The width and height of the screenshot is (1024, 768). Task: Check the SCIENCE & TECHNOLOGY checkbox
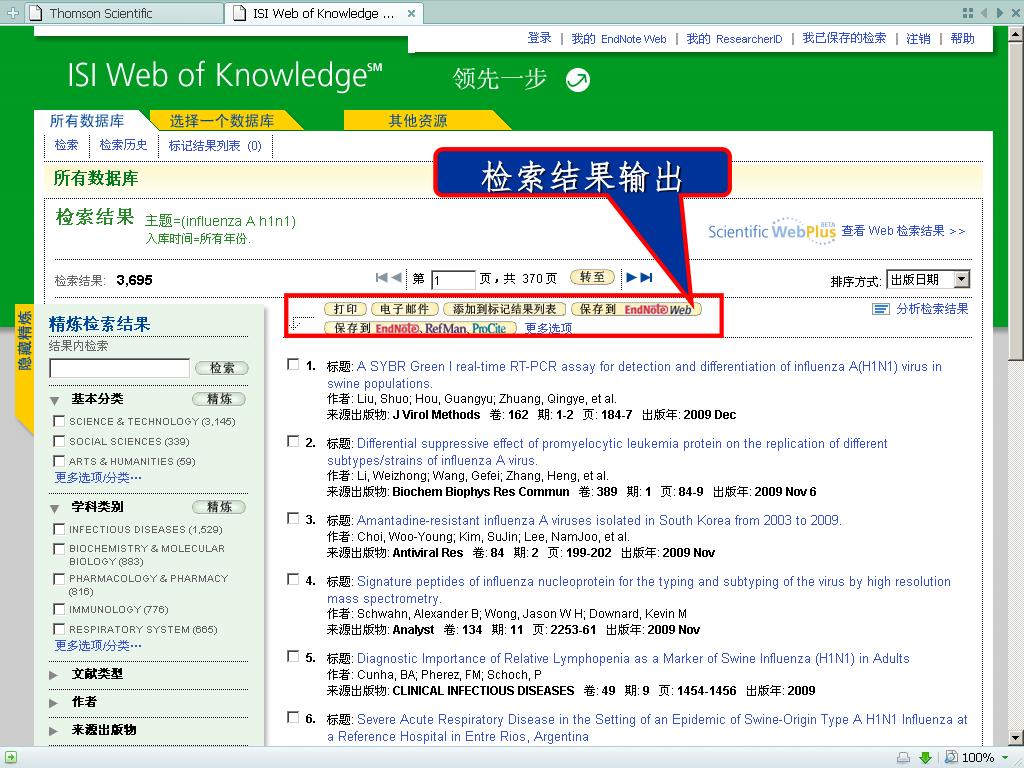pos(59,421)
